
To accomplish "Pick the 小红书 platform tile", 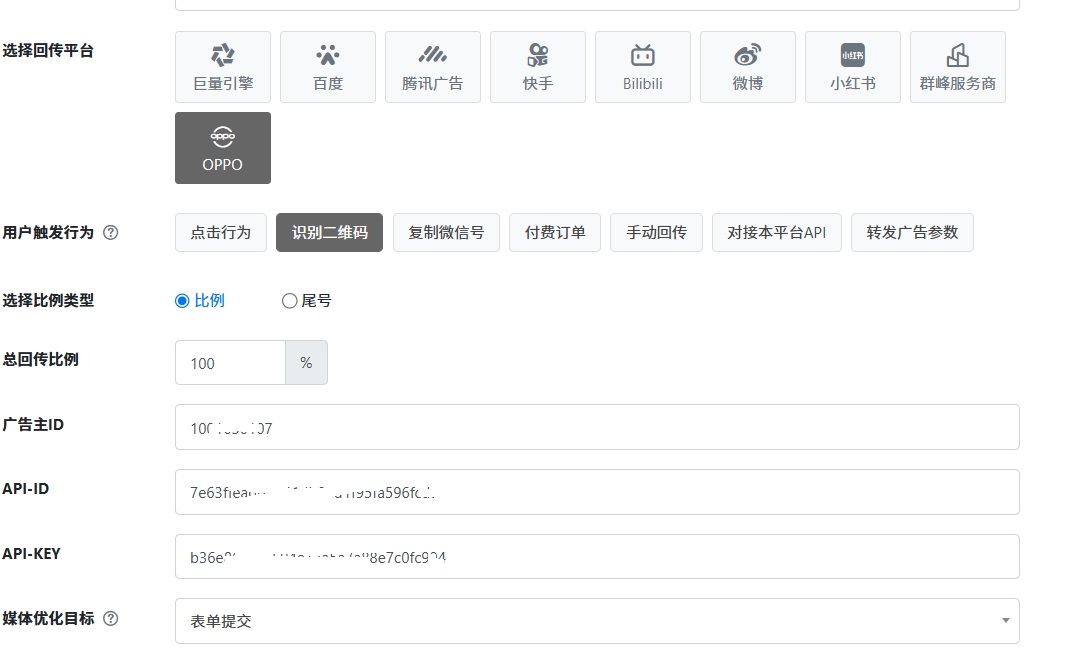I will (x=852, y=67).
